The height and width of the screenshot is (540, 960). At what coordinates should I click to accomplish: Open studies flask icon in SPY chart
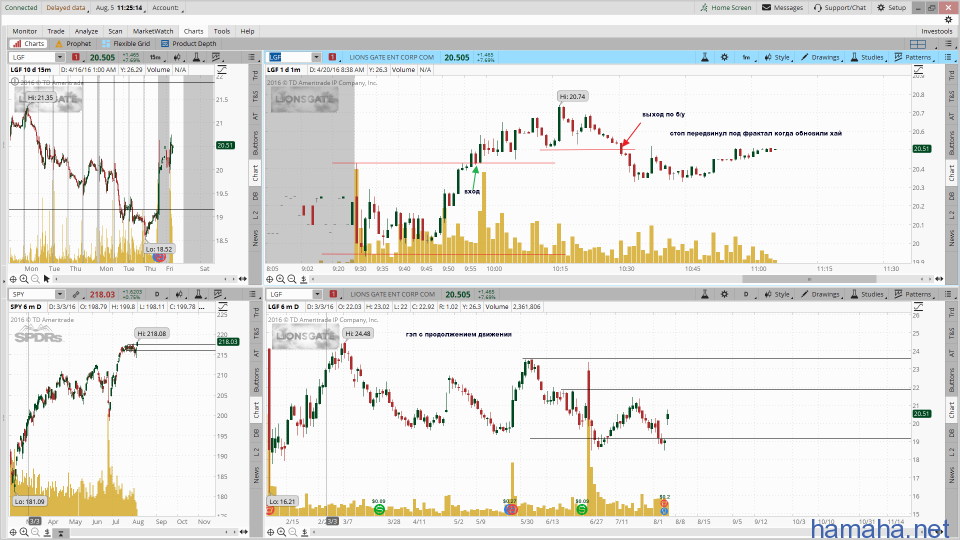coord(198,294)
